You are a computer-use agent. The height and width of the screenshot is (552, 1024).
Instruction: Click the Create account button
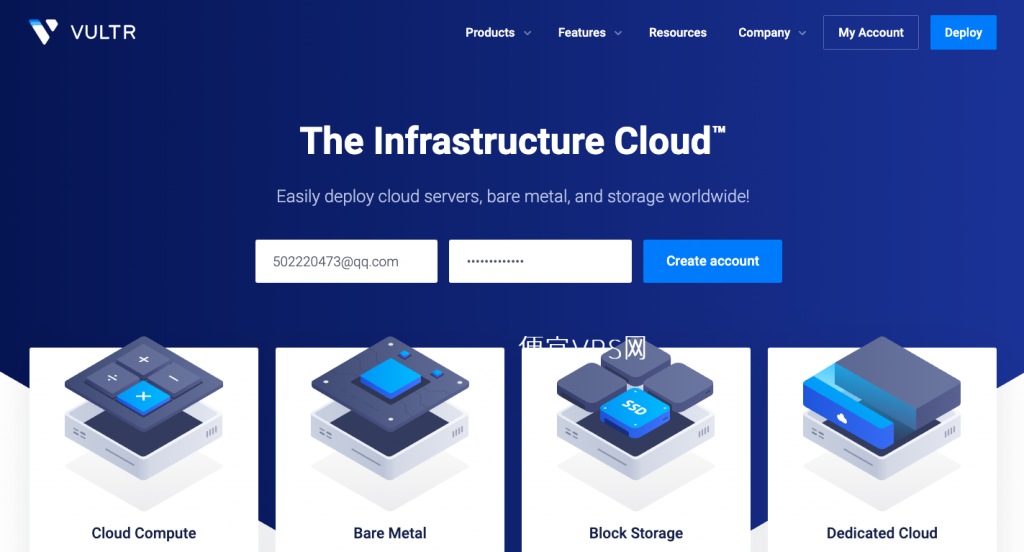(712, 261)
